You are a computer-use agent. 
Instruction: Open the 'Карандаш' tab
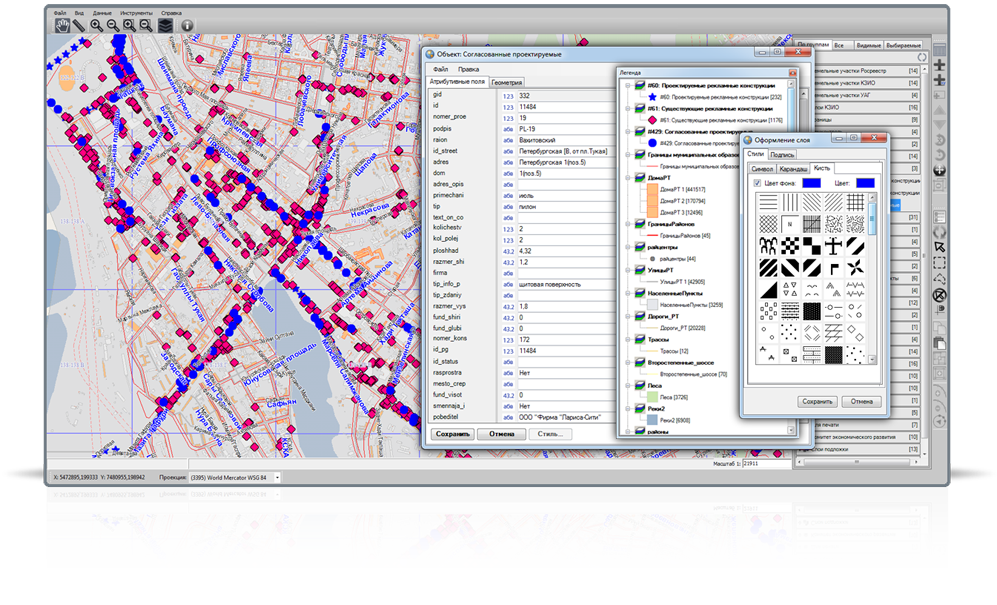coord(793,168)
